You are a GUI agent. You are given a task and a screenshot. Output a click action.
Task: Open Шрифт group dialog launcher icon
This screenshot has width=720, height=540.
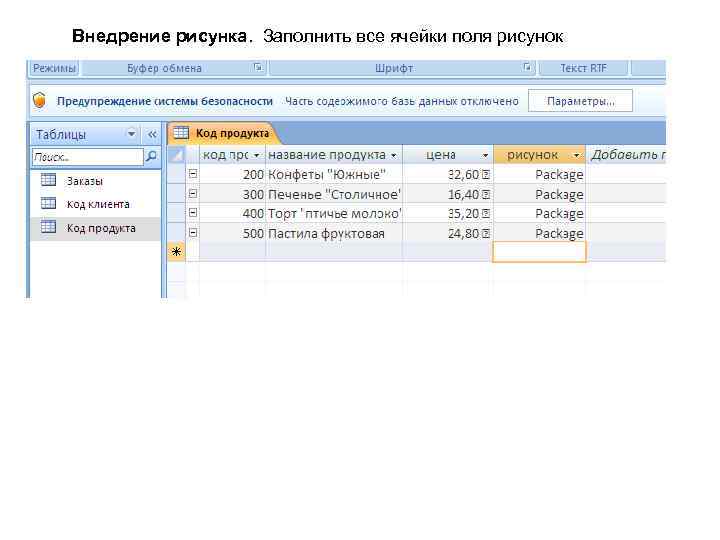(x=527, y=68)
